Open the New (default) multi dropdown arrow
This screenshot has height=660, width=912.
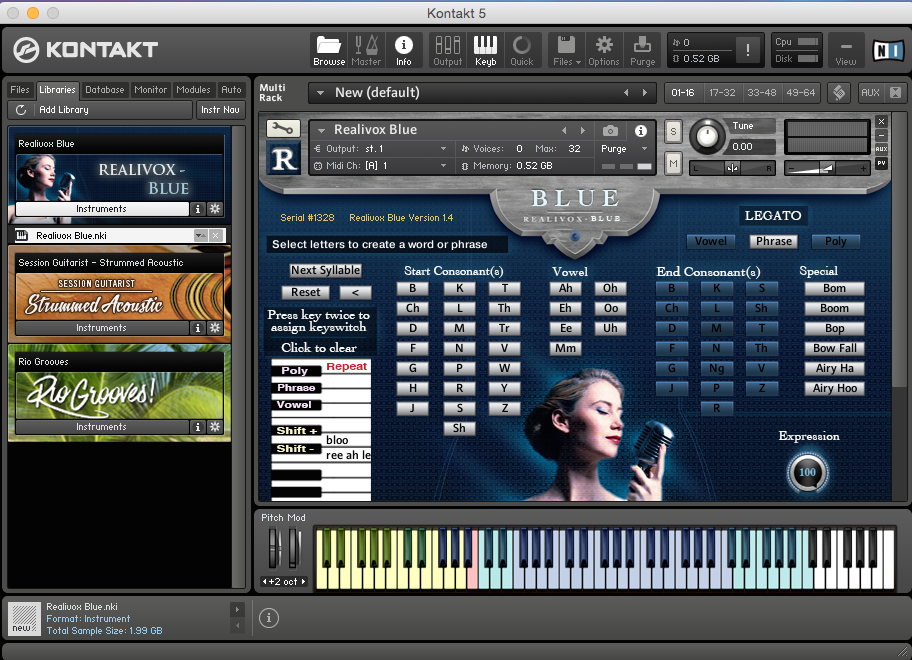pyautogui.click(x=320, y=92)
